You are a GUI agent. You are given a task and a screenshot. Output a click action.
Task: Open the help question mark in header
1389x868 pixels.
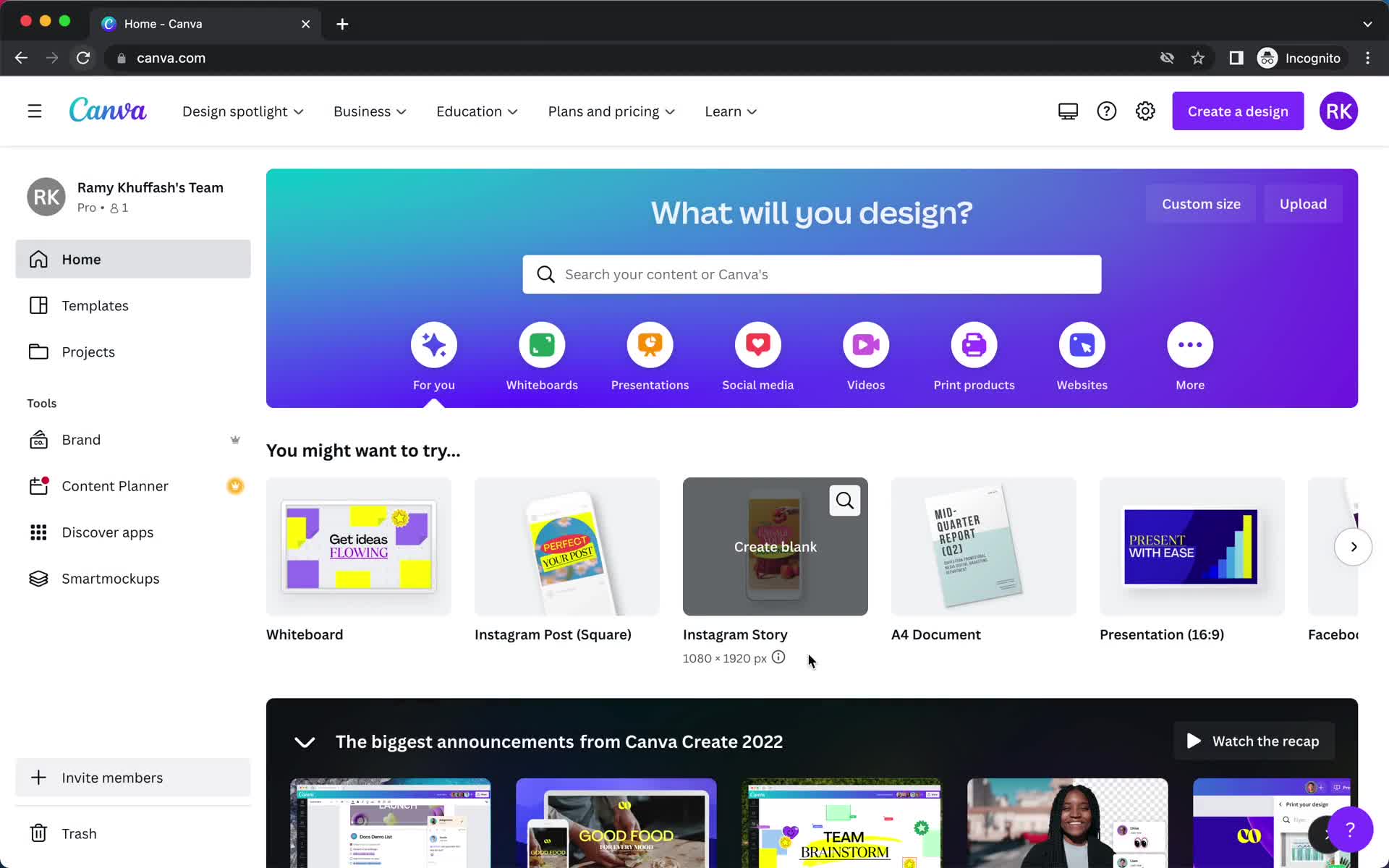1106,111
